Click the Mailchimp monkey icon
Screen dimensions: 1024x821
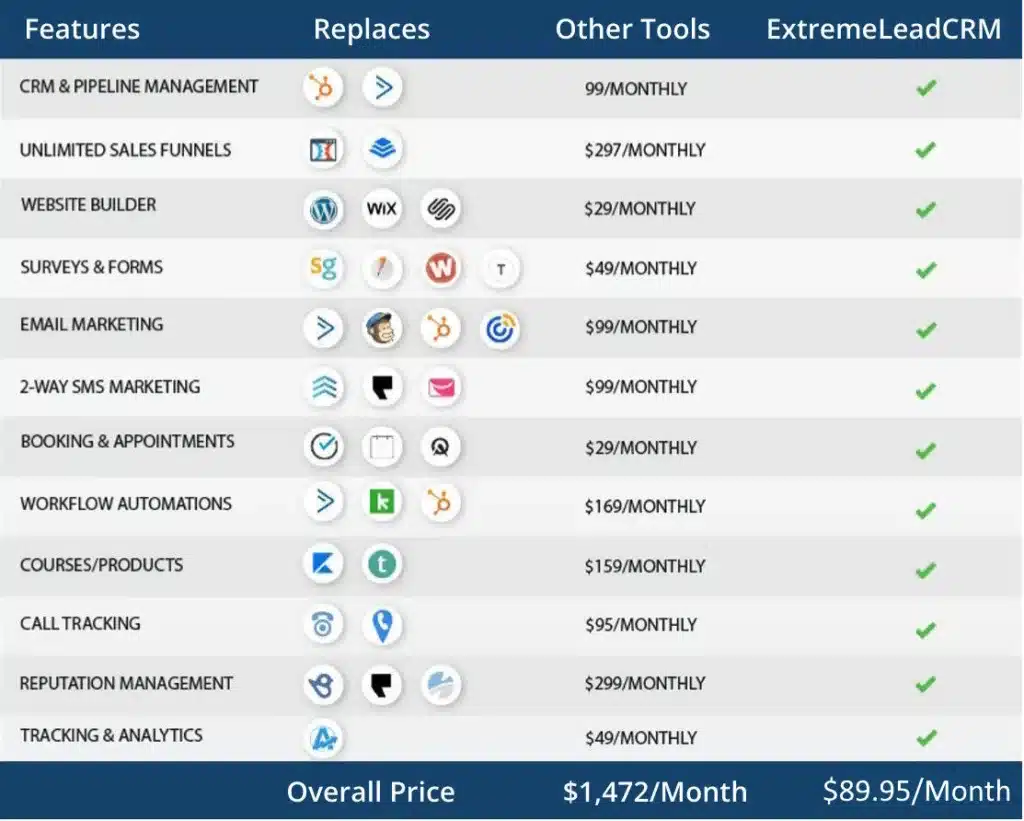[382, 328]
